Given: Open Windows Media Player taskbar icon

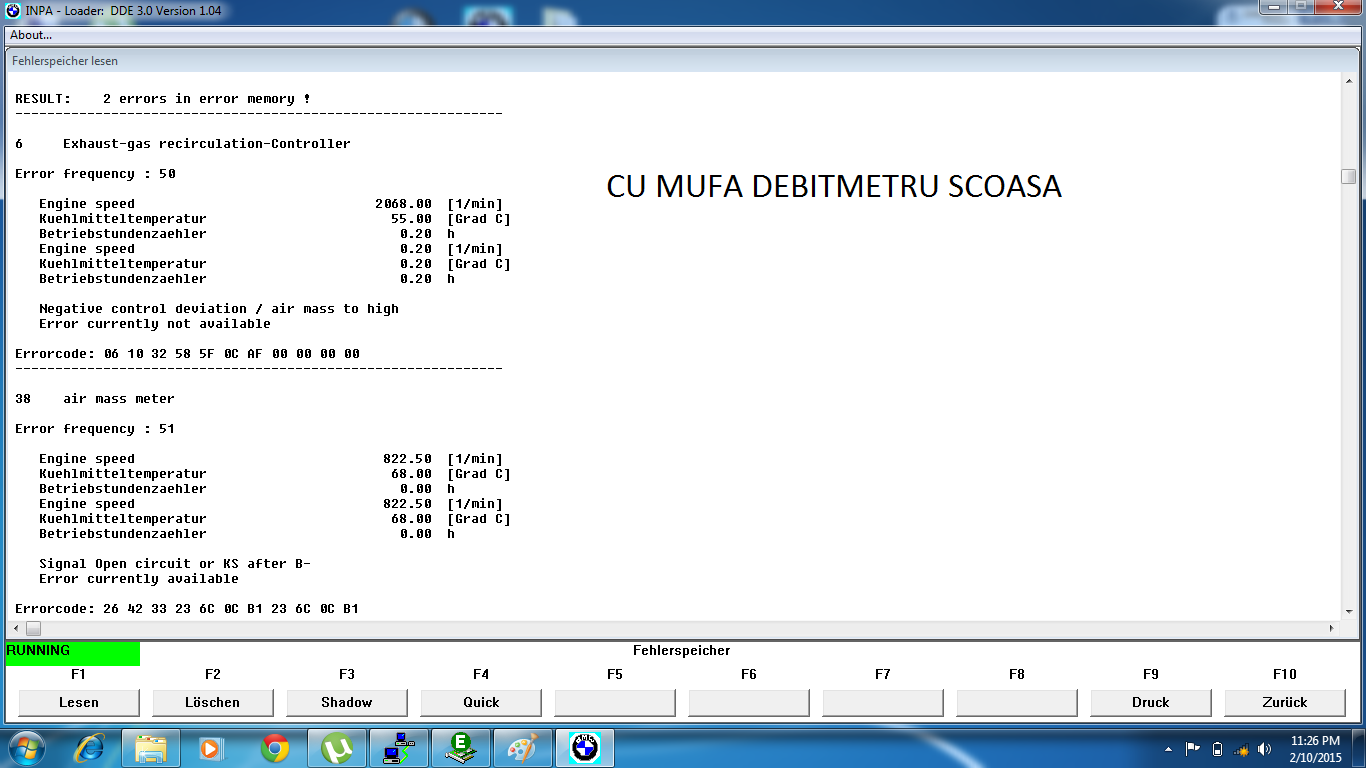Looking at the screenshot, I should [212, 748].
